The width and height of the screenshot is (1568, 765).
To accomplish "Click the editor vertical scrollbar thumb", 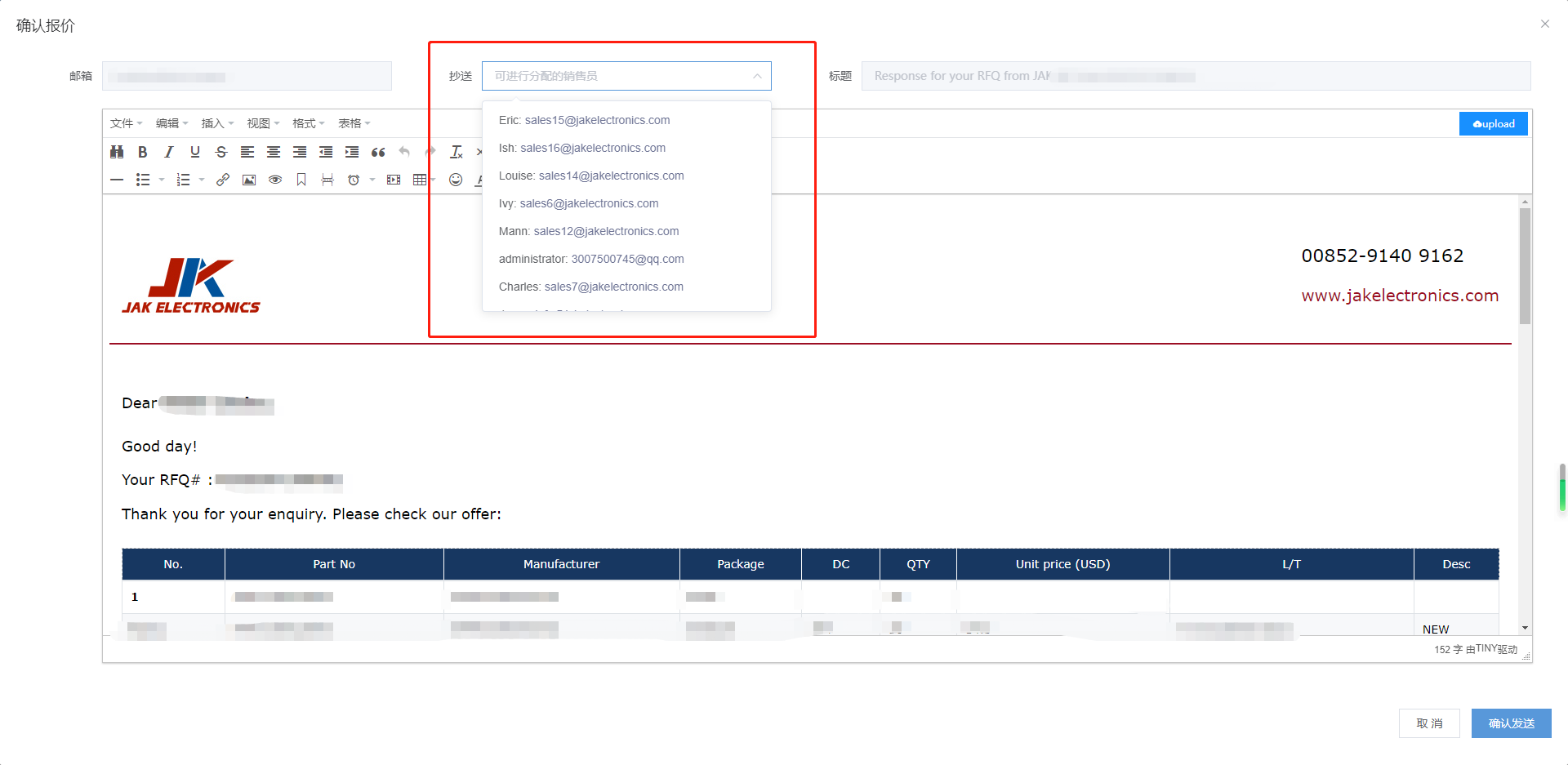I will (1525, 265).
